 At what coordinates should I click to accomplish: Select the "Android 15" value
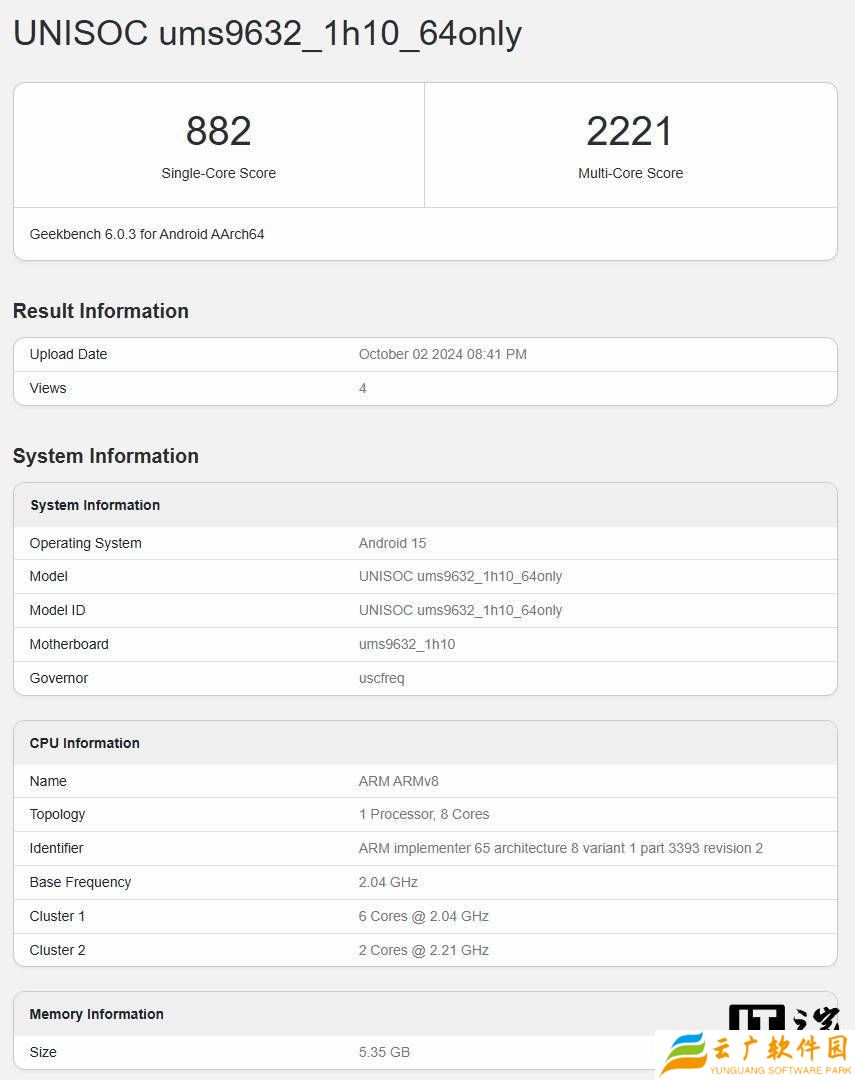pyautogui.click(x=392, y=543)
